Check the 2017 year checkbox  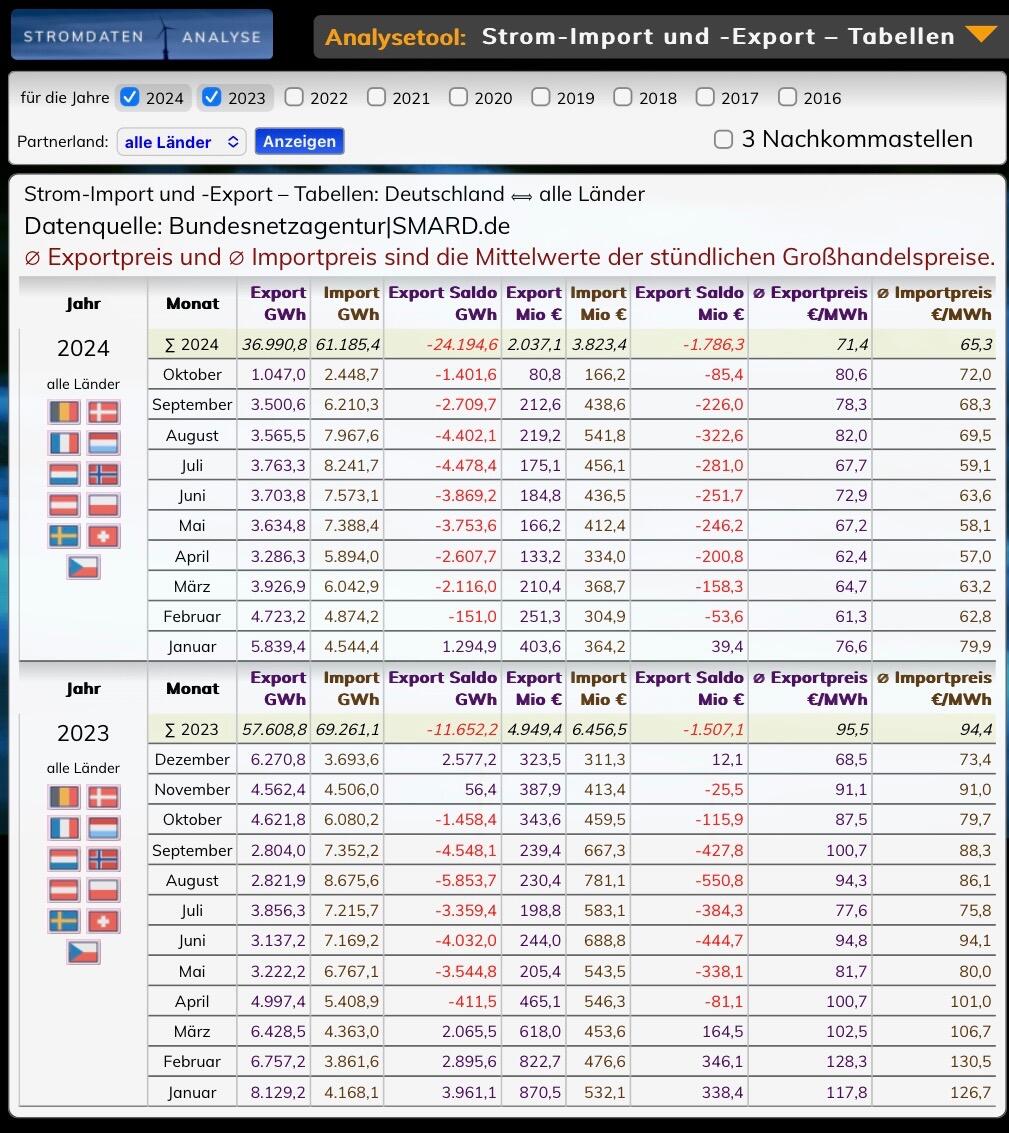[x=705, y=97]
